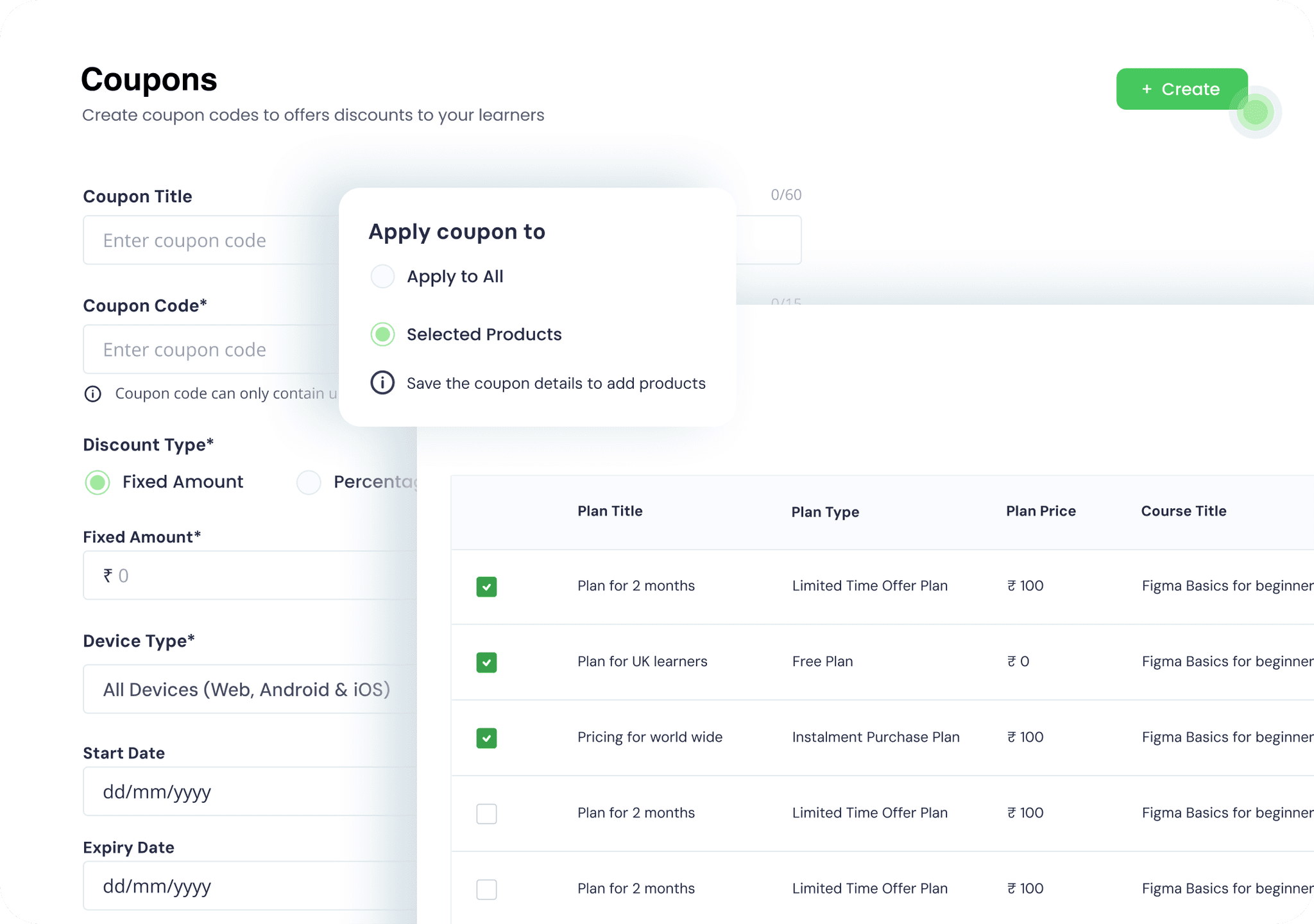Click the Apply coupon to heading

point(457,232)
